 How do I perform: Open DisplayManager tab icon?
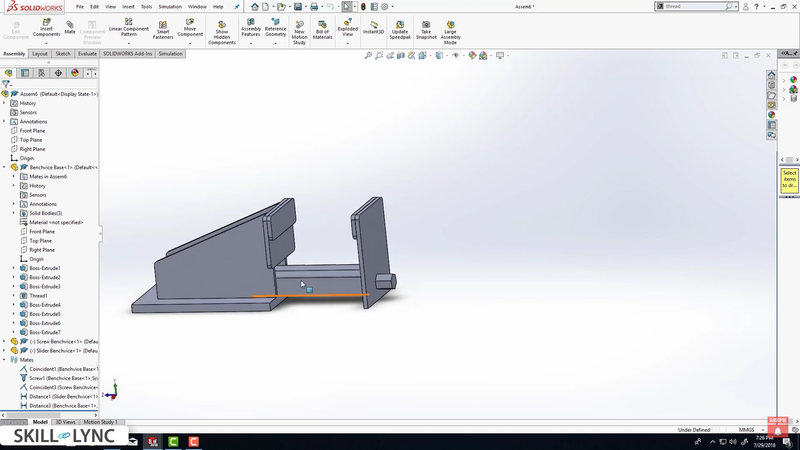(75, 73)
